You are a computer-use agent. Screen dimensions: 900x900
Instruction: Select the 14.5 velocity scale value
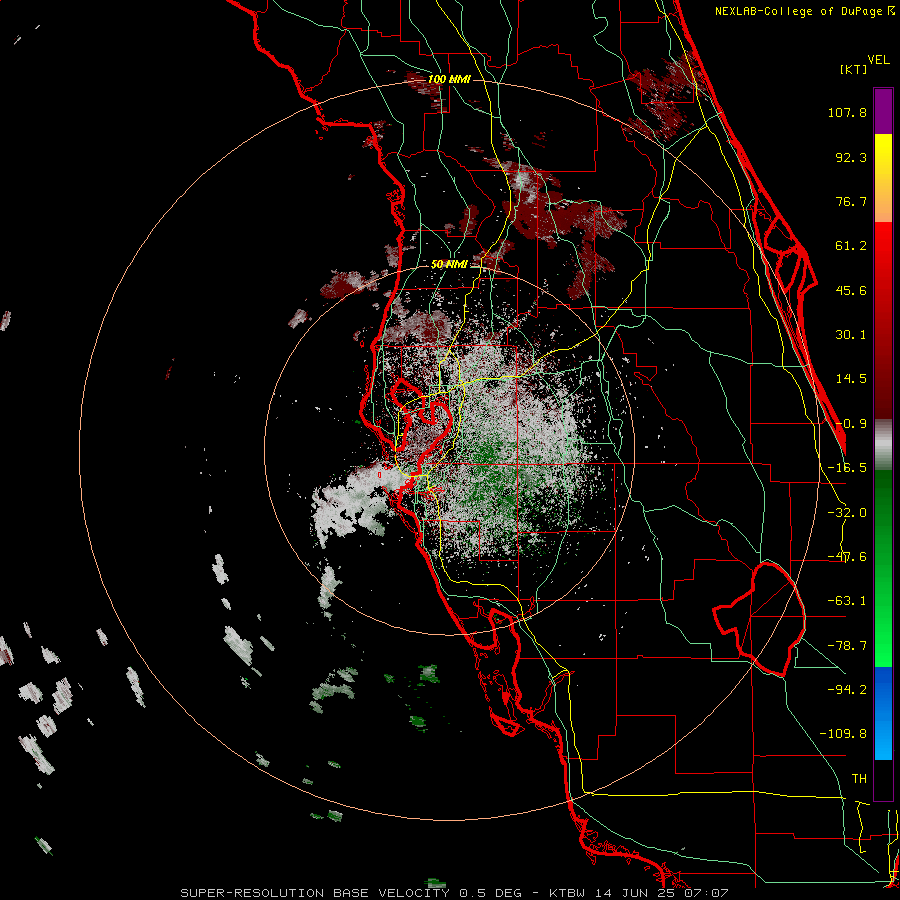tap(851, 379)
